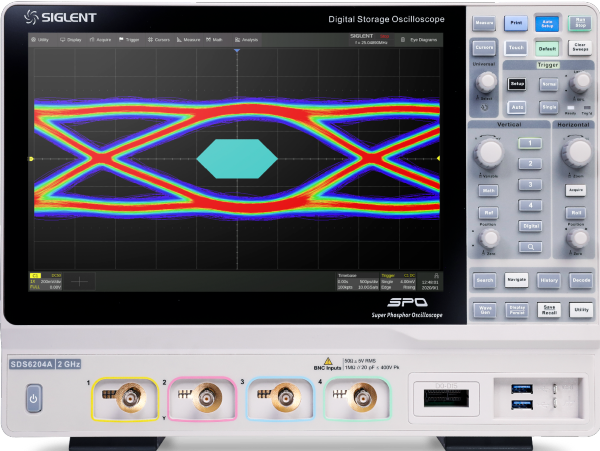Open the Measure menu on screen
The height and width of the screenshot is (451, 600).
[x=187, y=41]
